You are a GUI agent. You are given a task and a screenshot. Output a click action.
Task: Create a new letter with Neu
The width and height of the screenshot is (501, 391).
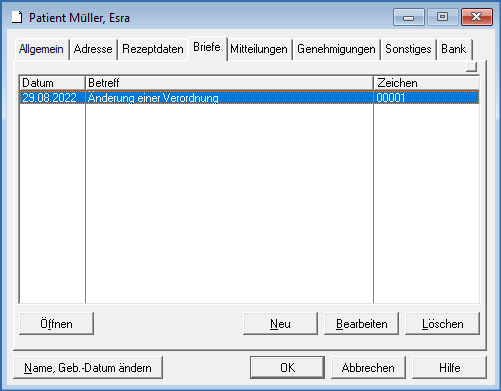pyautogui.click(x=280, y=324)
